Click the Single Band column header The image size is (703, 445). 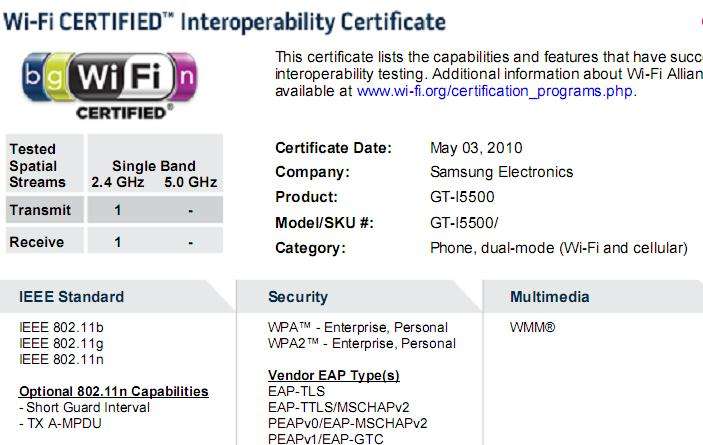click(154, 166)
